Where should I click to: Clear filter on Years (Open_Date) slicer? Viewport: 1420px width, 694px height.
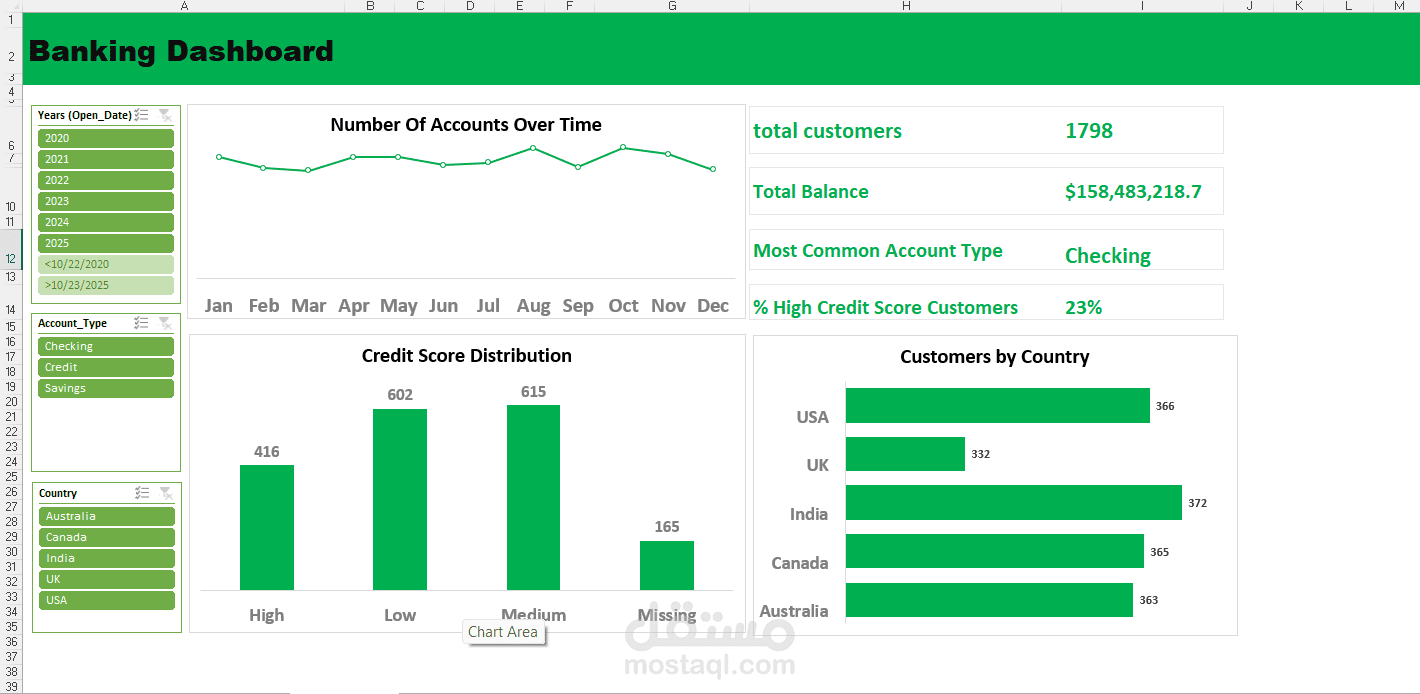coord(165,115)
